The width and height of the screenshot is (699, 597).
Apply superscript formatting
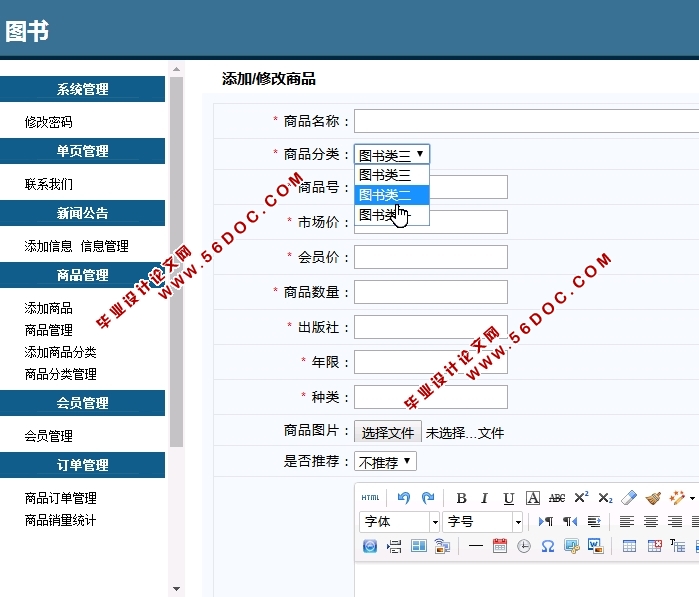[581, 498]
